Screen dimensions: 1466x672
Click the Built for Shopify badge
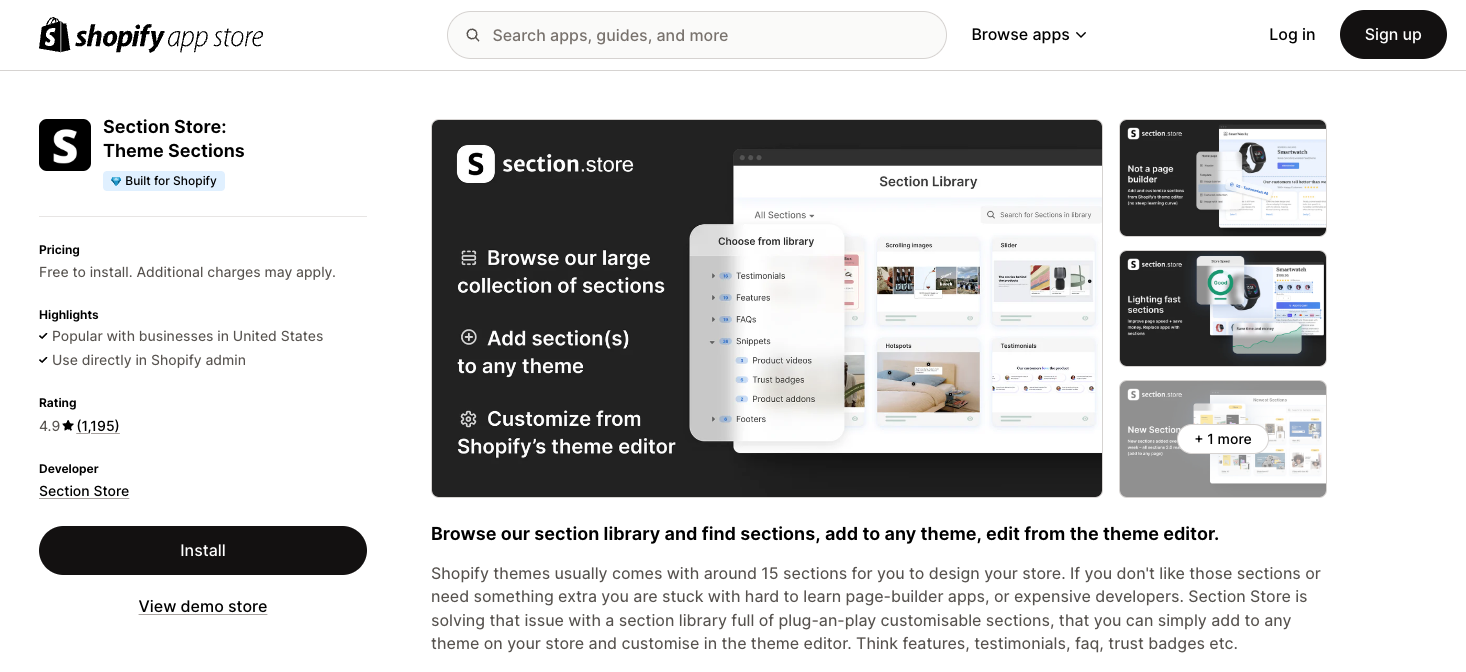pyautogui.click(x=164, y=181)
